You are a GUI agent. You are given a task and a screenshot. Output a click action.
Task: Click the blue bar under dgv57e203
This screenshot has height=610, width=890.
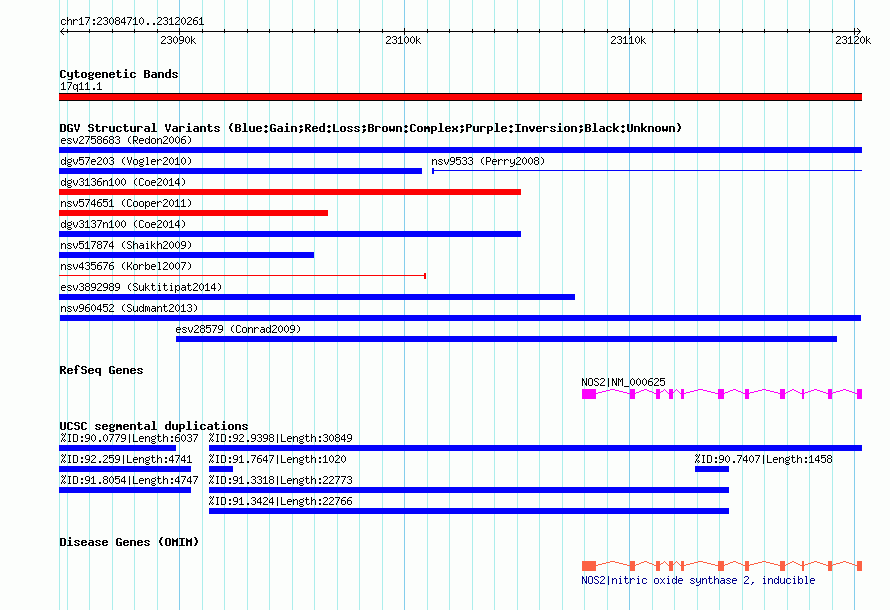click(241, 171)
